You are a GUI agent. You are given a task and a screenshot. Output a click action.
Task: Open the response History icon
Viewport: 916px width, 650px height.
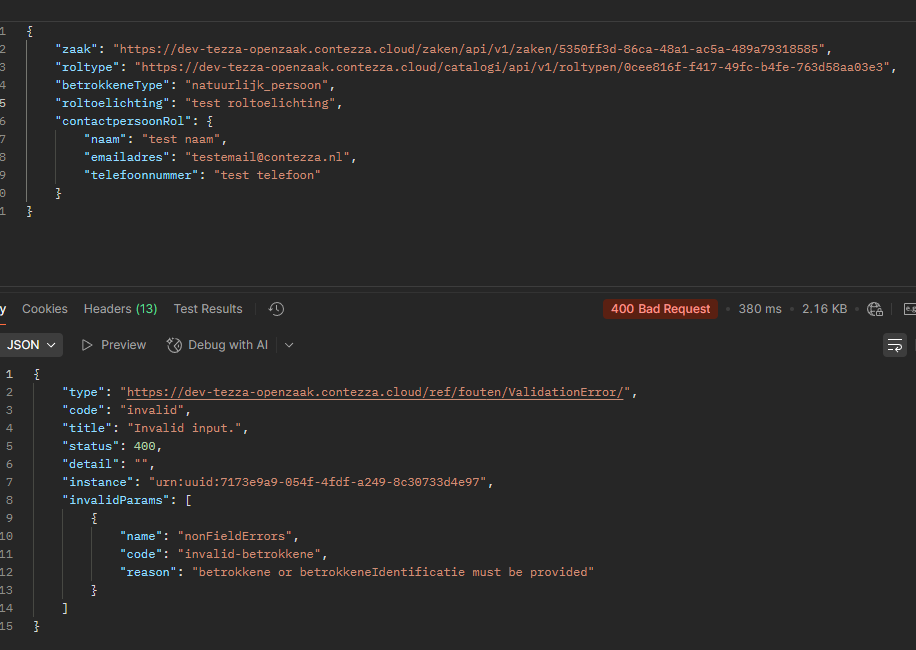[277, 309]
